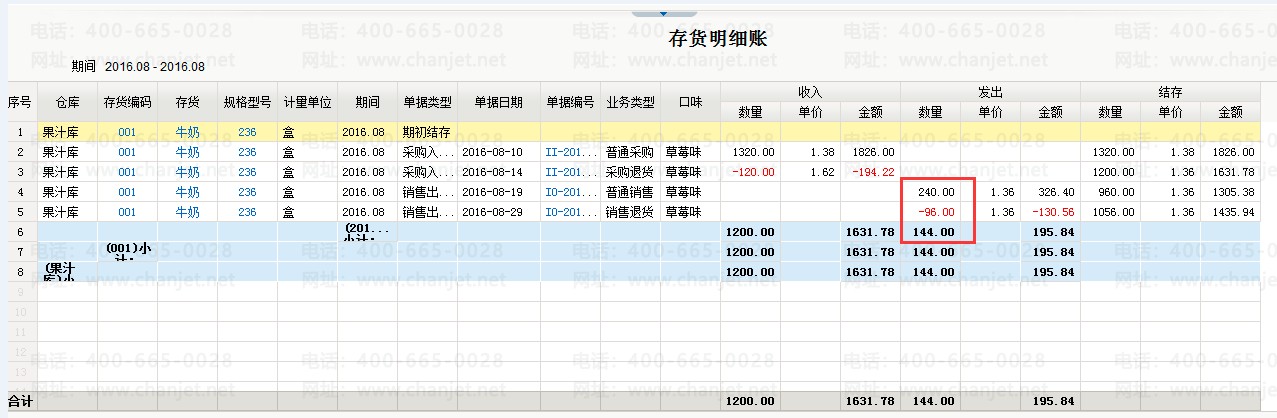The image size is (1277, 418).
Task: Click the 收入 group header
Action: 810,92
